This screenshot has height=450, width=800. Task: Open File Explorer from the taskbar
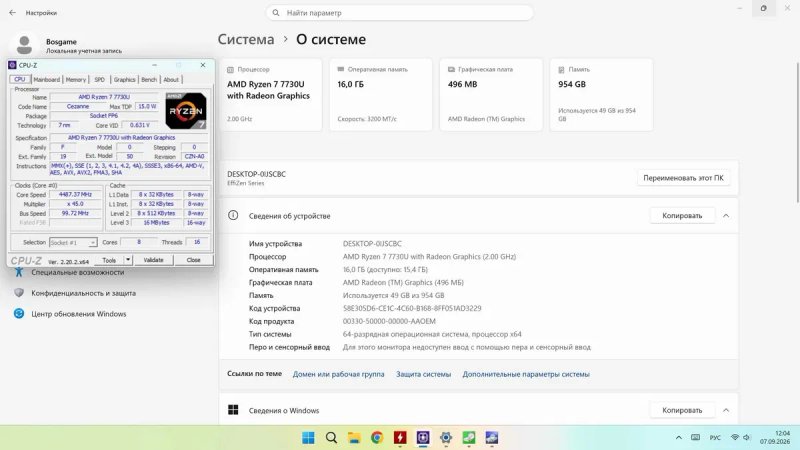(x=354, y=438)
